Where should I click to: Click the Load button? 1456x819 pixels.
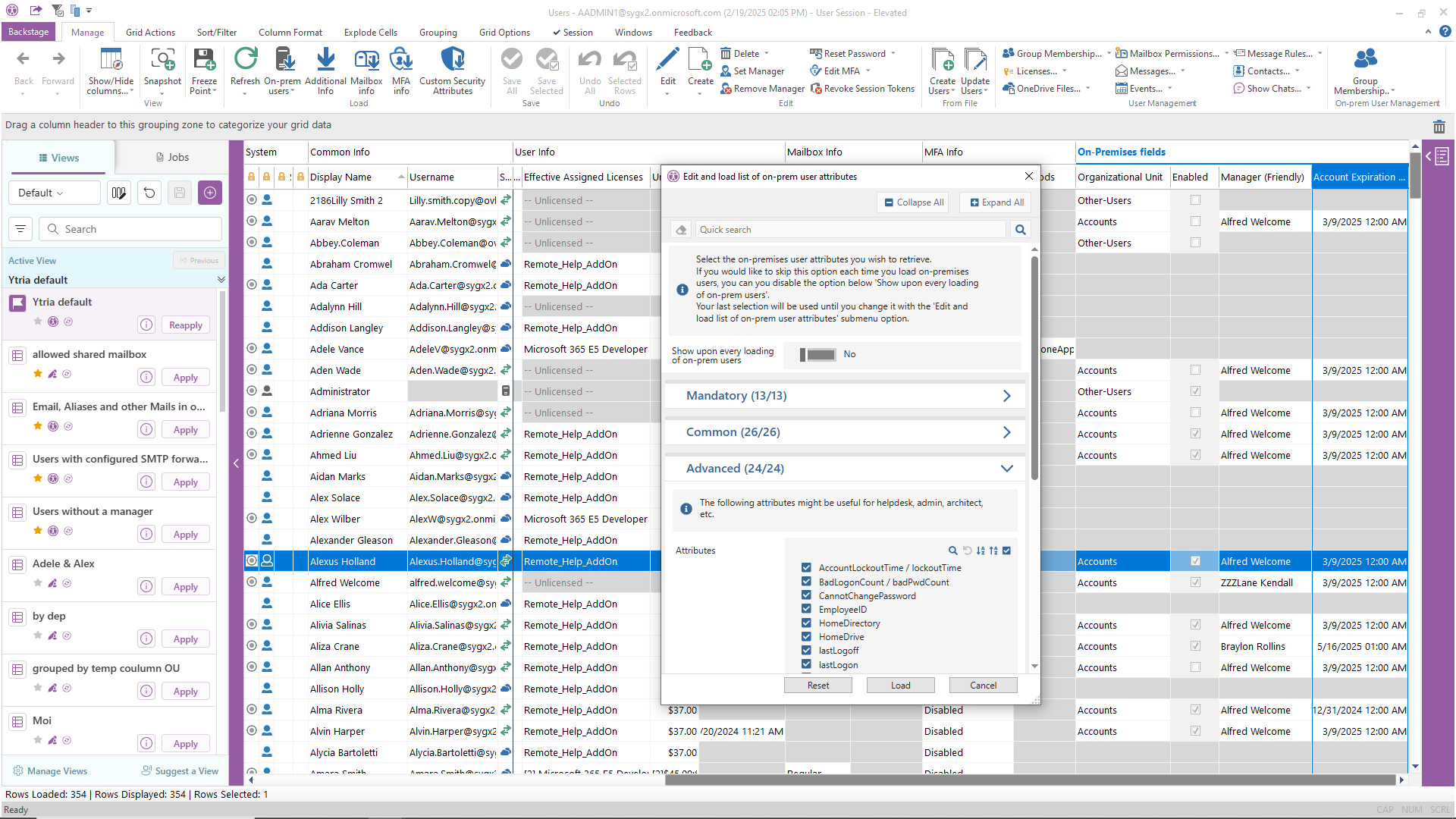click(x=900, y=686)
